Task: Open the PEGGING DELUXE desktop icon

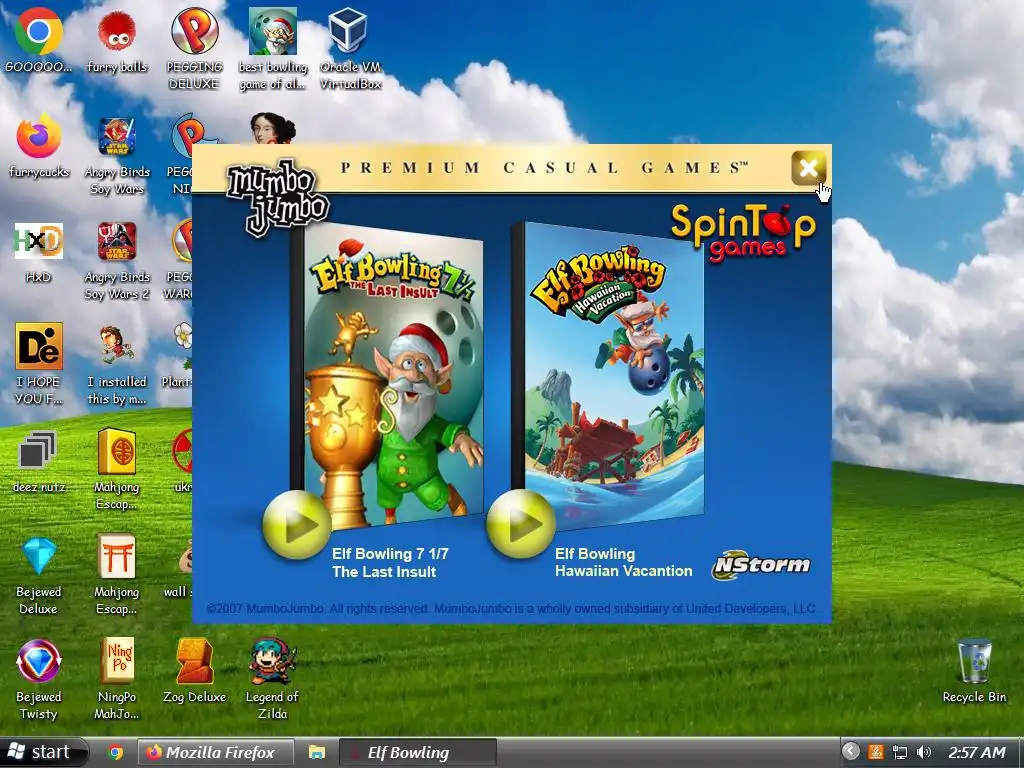Action: pyautogui.click(x=195, y=31)
